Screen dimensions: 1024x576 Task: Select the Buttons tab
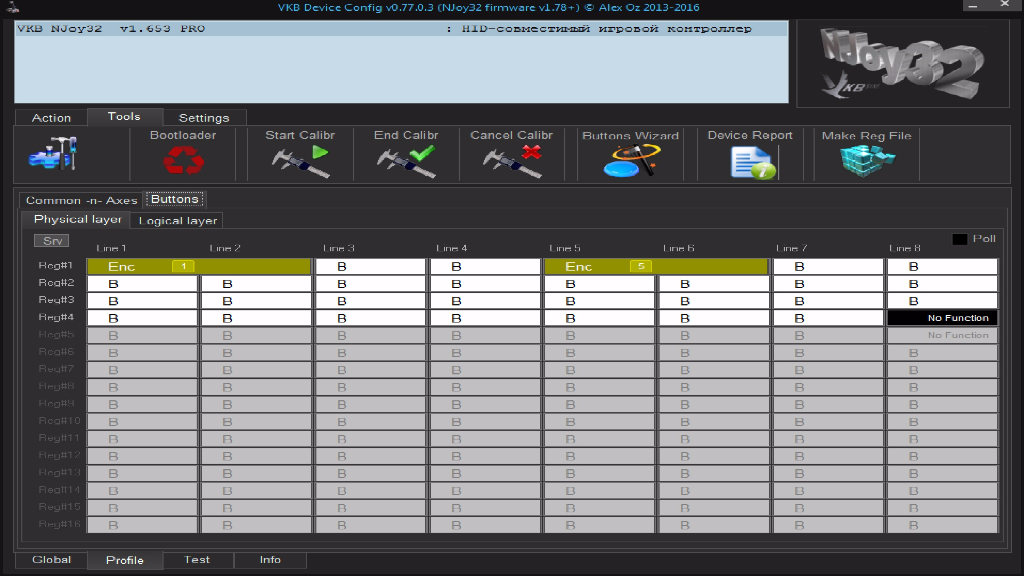[174, 199]
